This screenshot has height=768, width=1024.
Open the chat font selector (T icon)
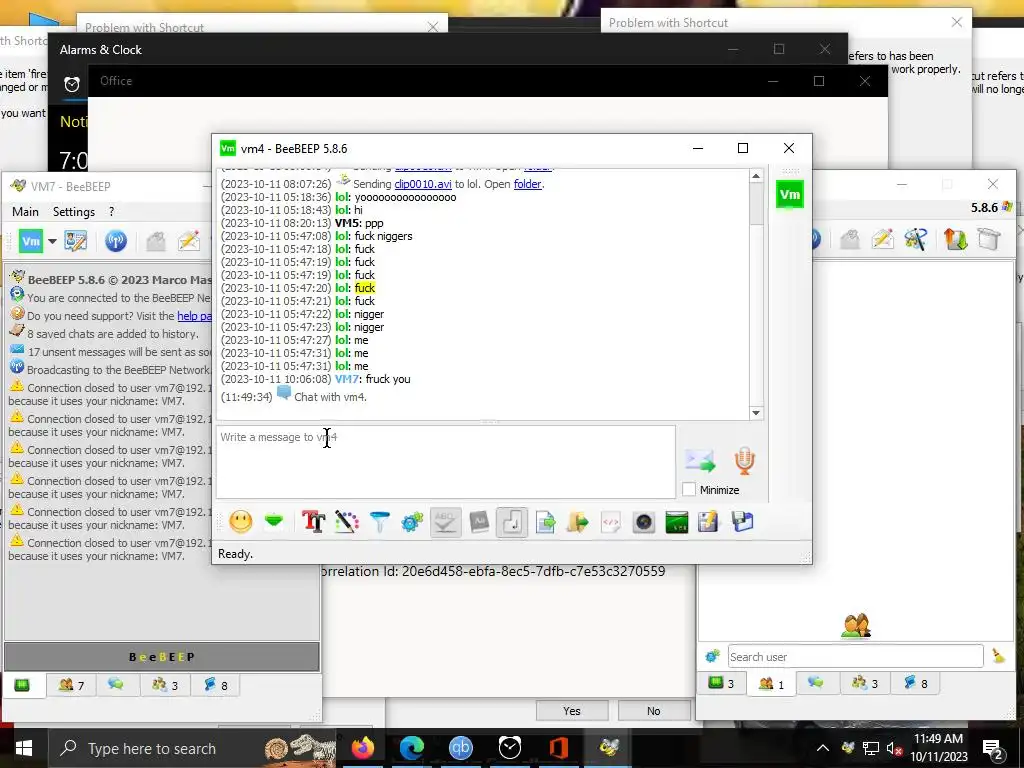pyautogui.click(x=313, y=522)
